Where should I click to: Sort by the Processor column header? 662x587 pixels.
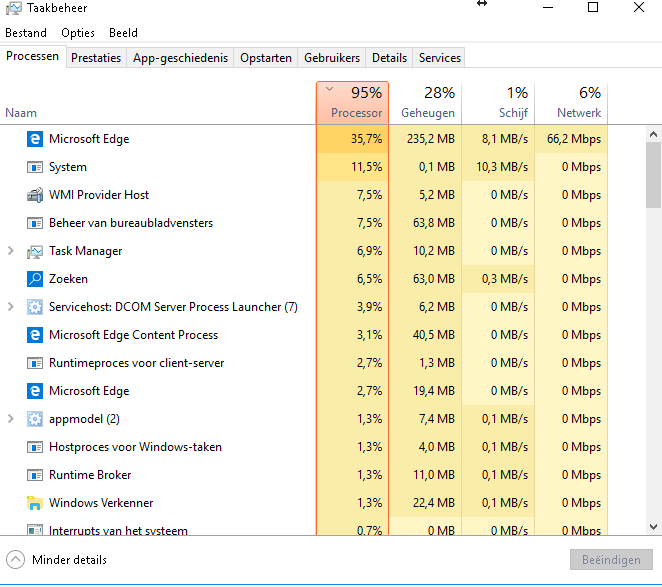point(353,103)
